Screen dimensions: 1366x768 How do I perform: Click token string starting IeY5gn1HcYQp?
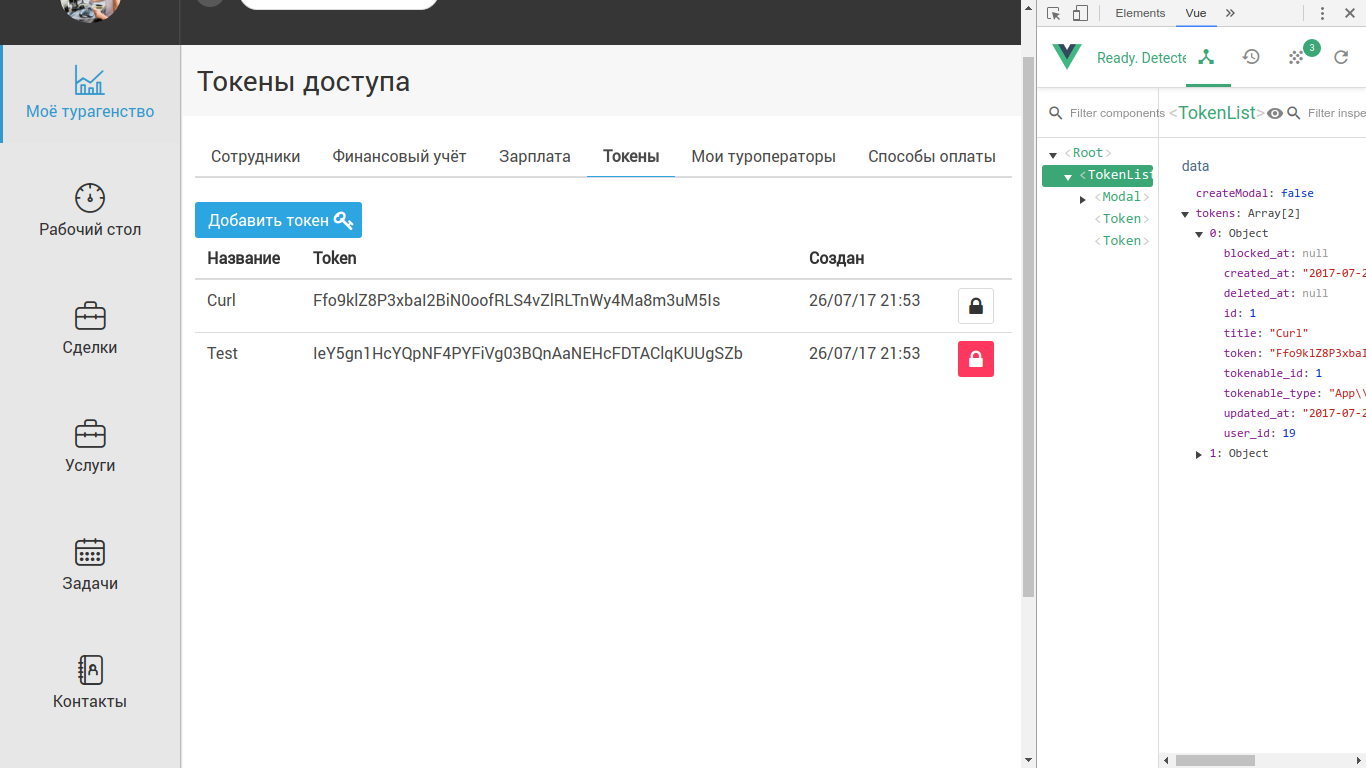528,353
